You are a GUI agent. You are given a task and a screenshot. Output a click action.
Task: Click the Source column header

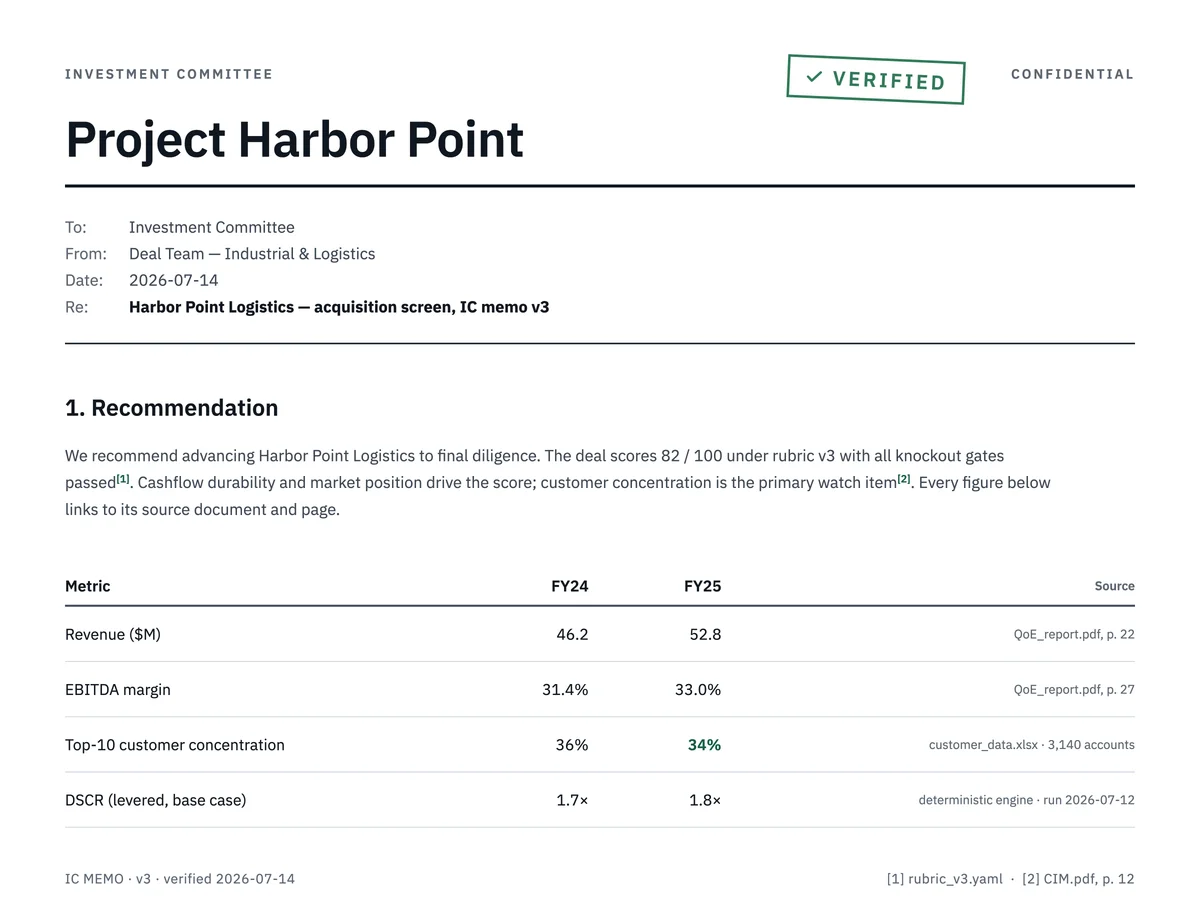(1115, 586)
